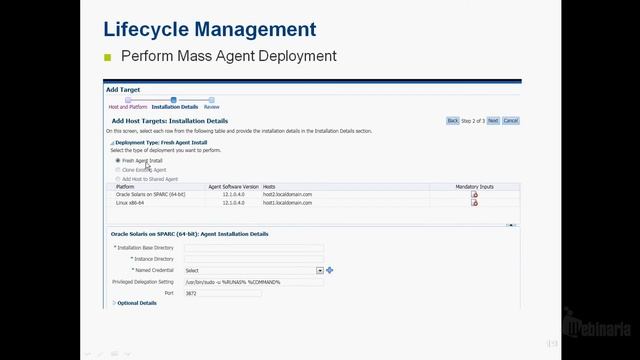Click the add Named Credential plus icon
The height and width of the screenshot is (360, 640).
(x=329, y=270)
